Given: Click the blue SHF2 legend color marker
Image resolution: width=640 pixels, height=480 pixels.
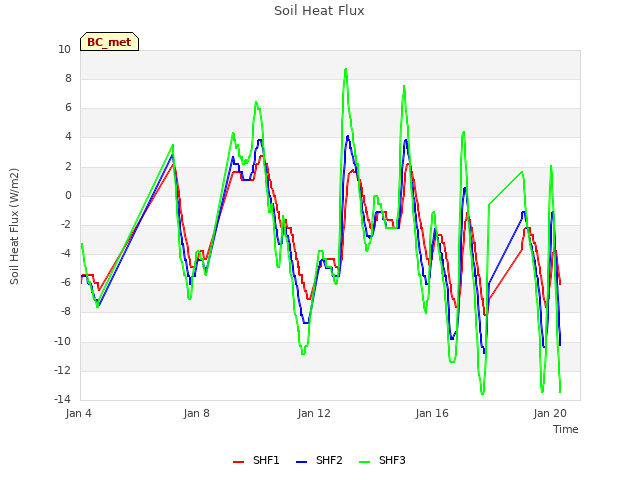Looking at the screenshot, I should point(301,462).
